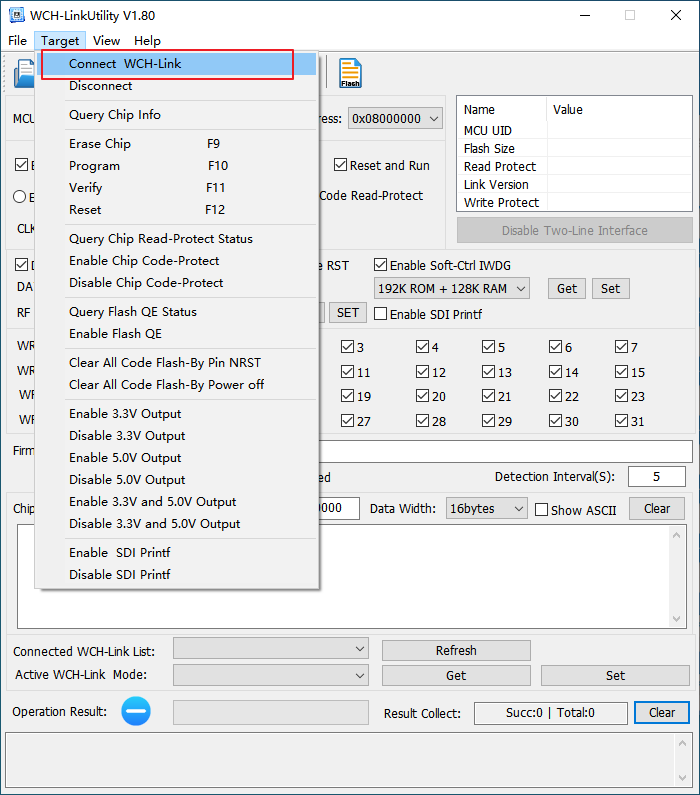Open the View menu
Screen dimensions: 700x795
(x=106, y=41)
